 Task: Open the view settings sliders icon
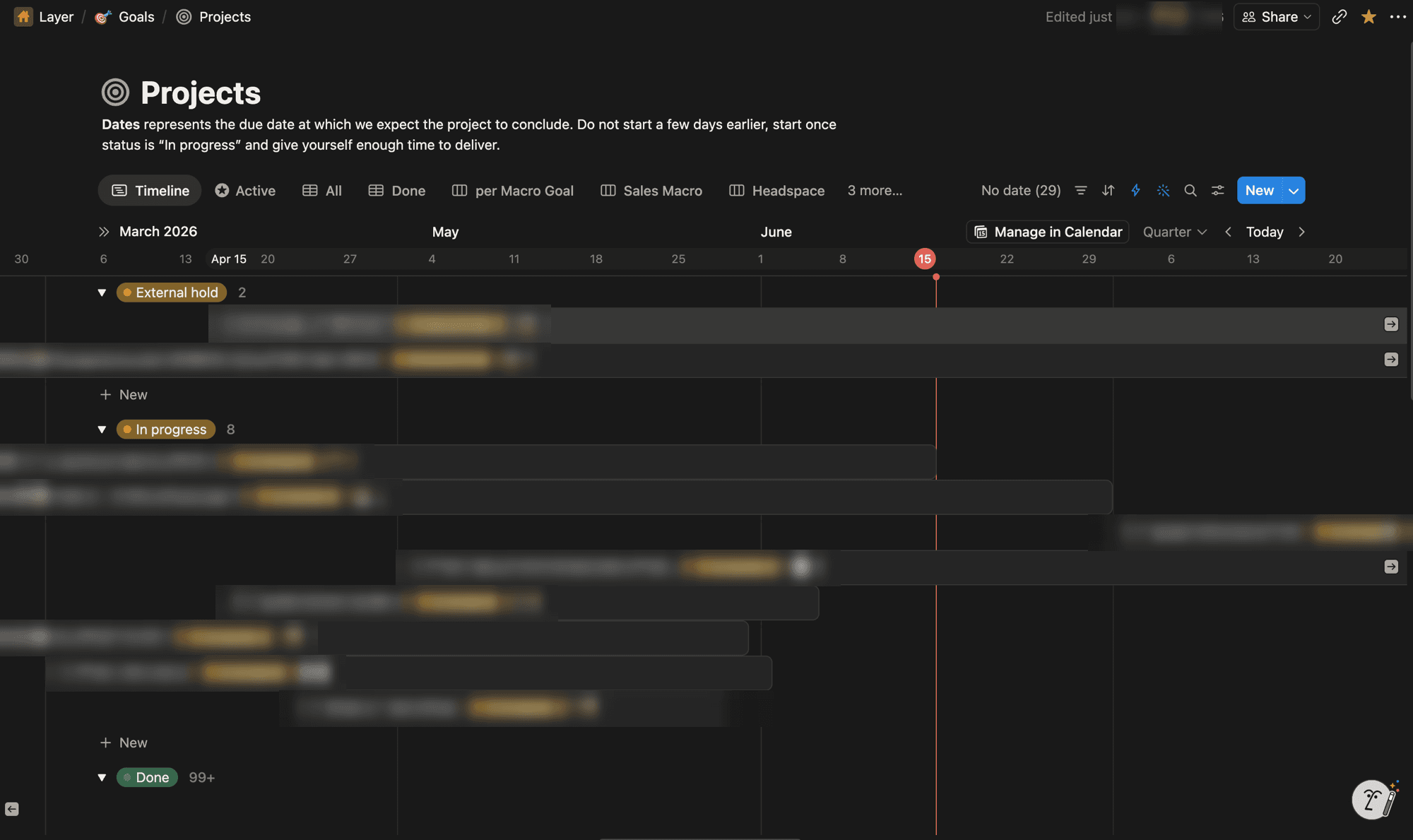click(x=1218, y=190)
